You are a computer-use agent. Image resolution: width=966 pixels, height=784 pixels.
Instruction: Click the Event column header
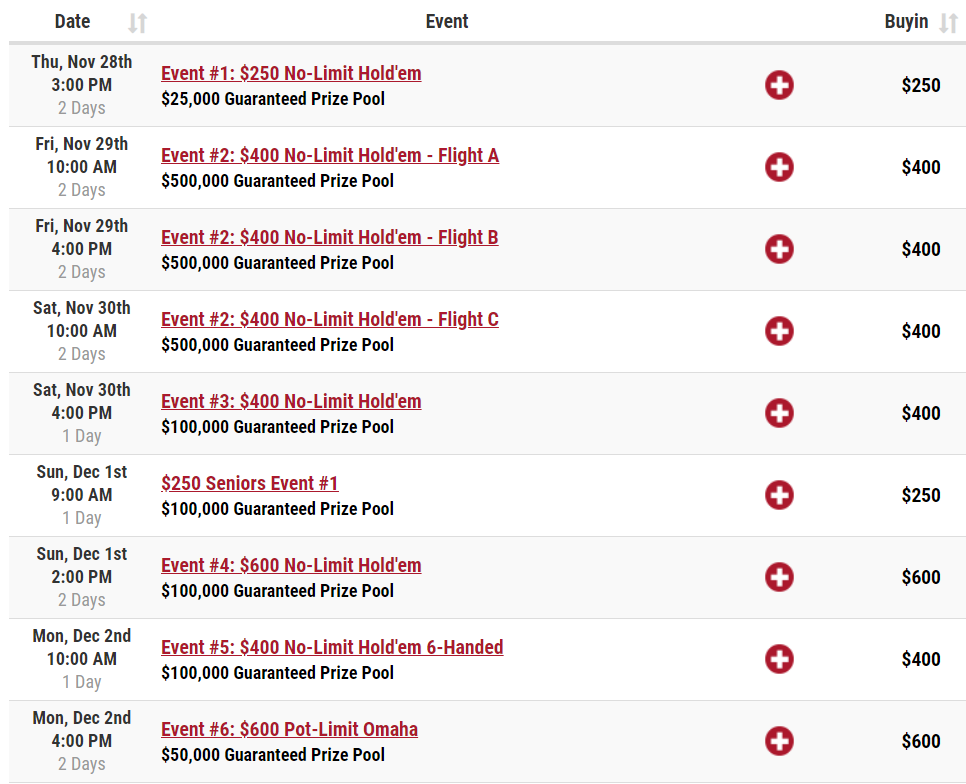(x=447, y=22)
